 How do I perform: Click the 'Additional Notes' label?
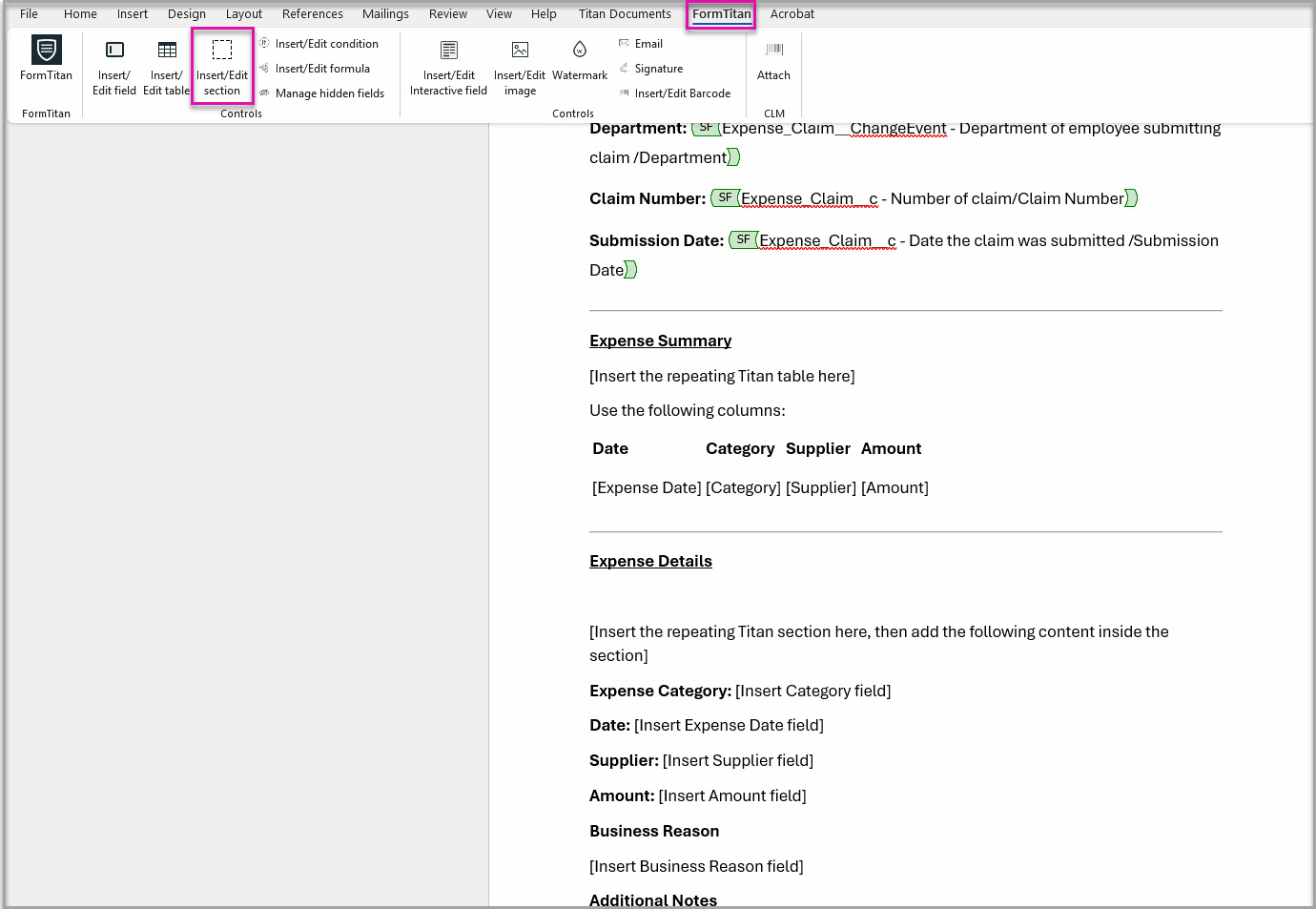point(653,899)
